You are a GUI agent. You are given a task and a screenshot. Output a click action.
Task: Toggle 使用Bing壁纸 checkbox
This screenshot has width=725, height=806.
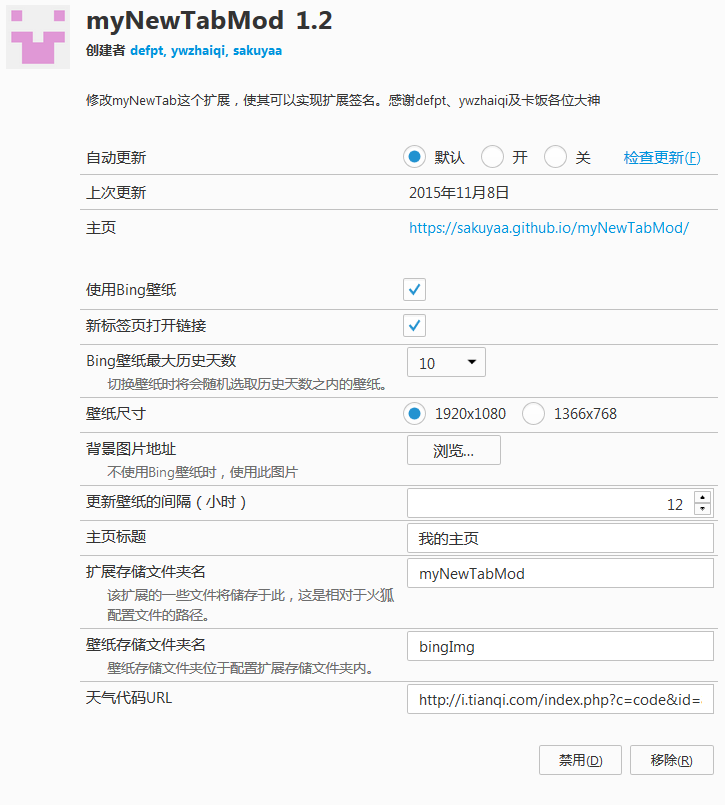[414, 290]
